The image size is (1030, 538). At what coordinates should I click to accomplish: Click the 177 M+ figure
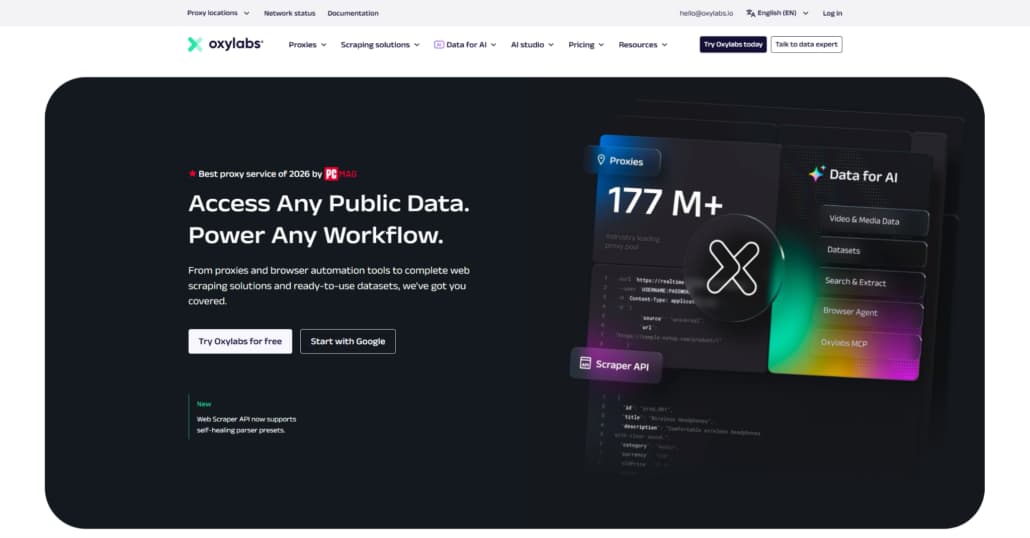(x=665, y=201)
